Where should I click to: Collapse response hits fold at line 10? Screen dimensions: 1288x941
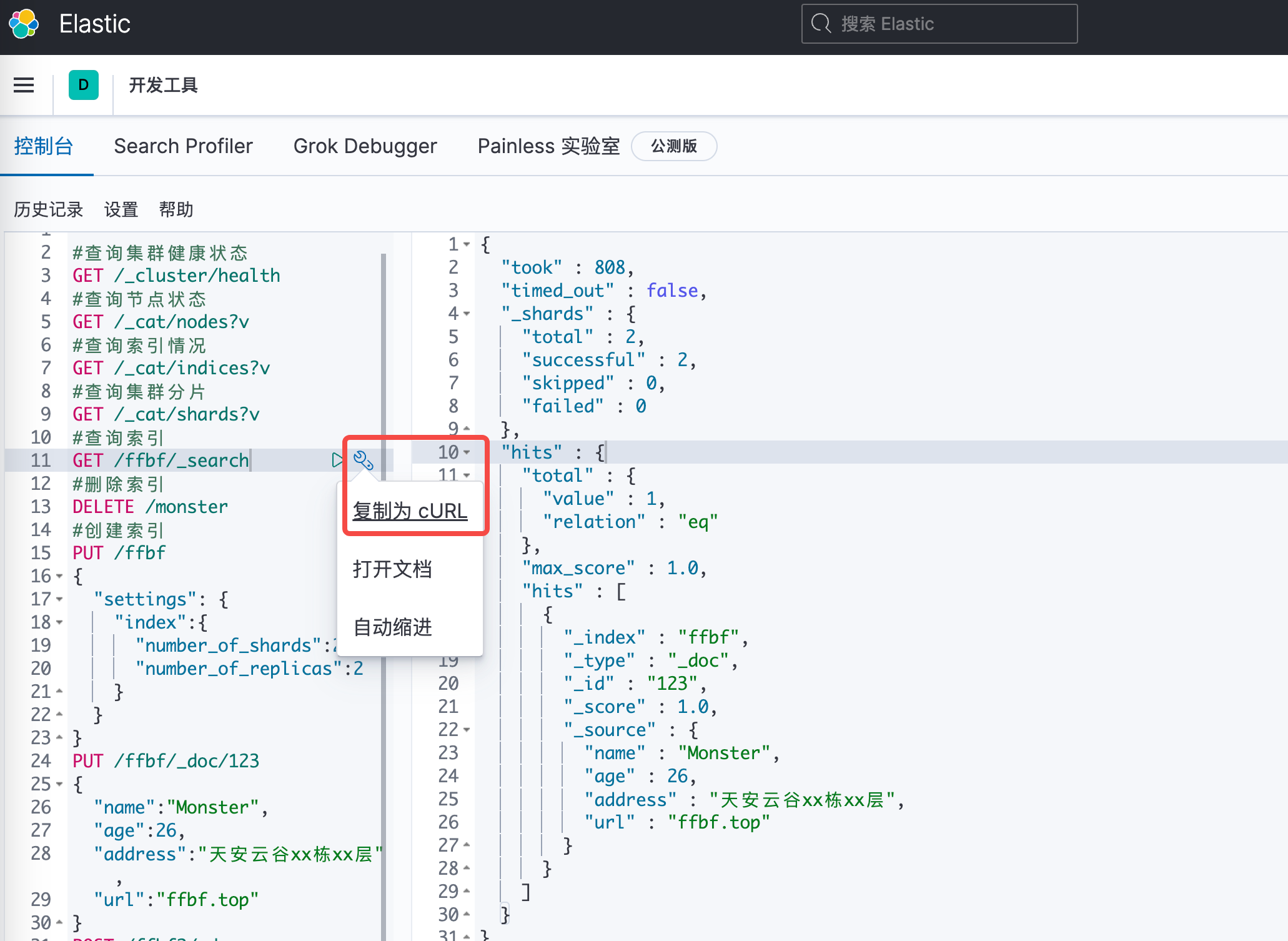[x=467, y=452]
